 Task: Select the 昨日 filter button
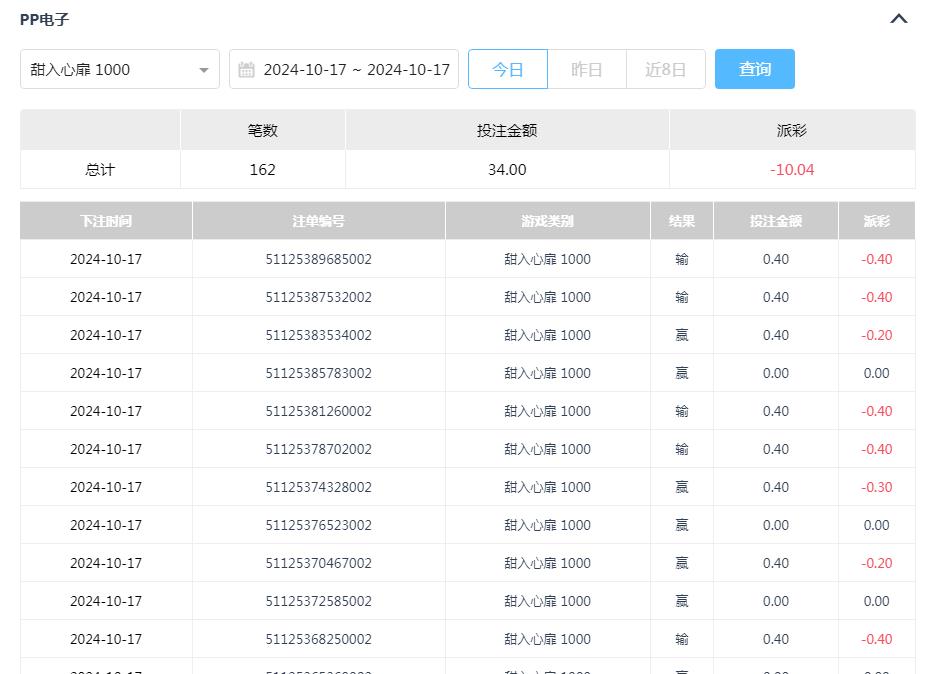click(x=587, y=68)
